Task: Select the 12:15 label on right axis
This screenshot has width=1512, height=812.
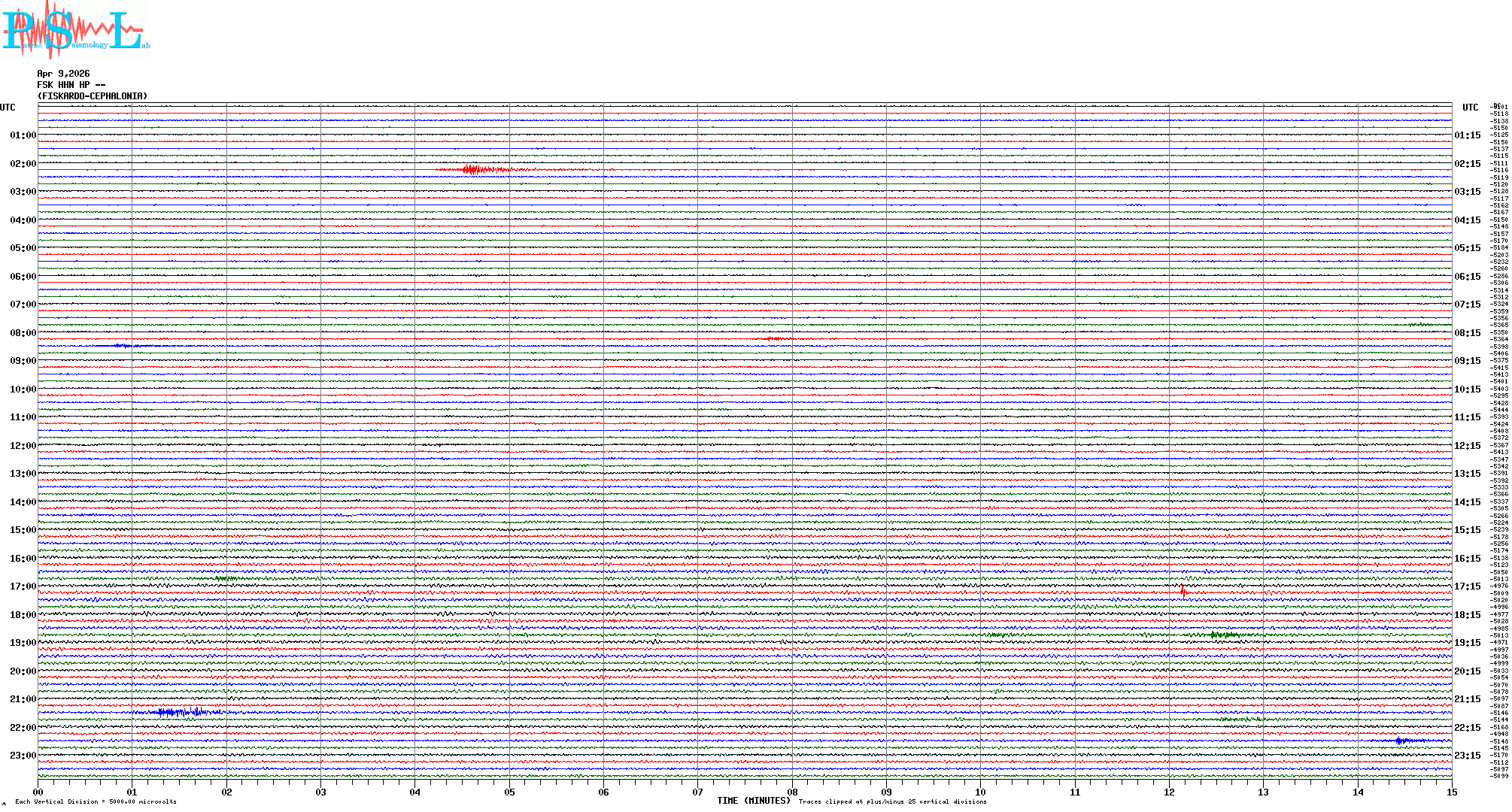Action: point(1467,446)
